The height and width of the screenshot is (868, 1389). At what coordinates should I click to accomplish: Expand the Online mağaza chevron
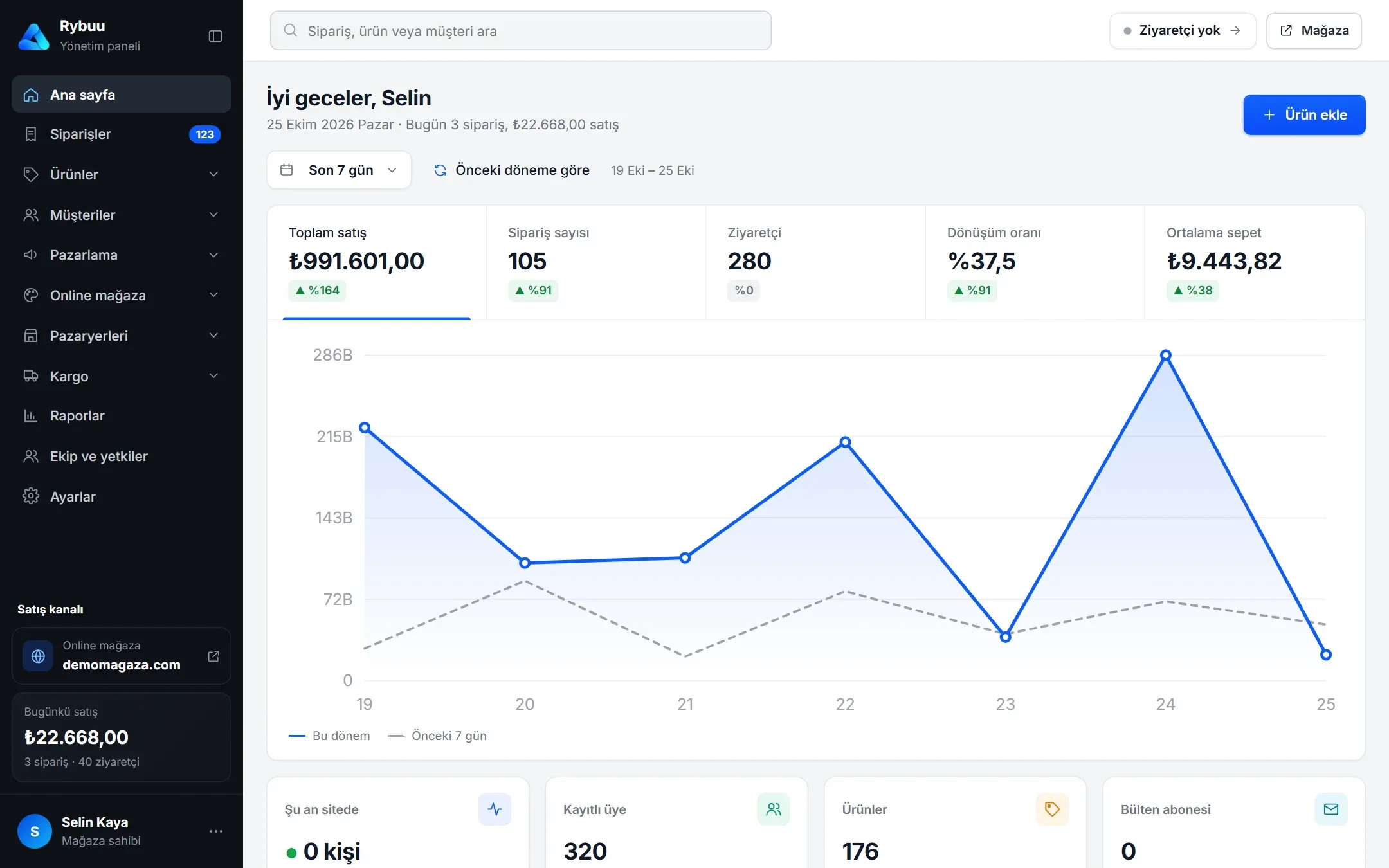click(213, 295)
